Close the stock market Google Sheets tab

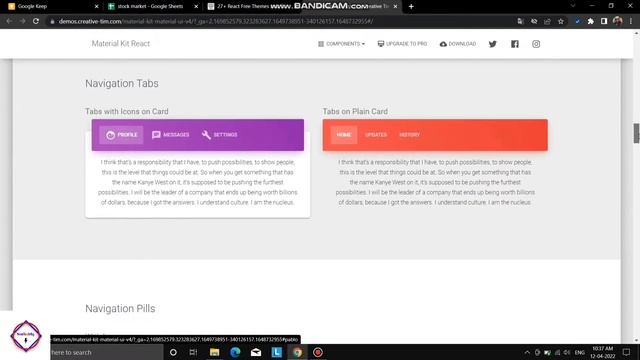tap(196, 7)
